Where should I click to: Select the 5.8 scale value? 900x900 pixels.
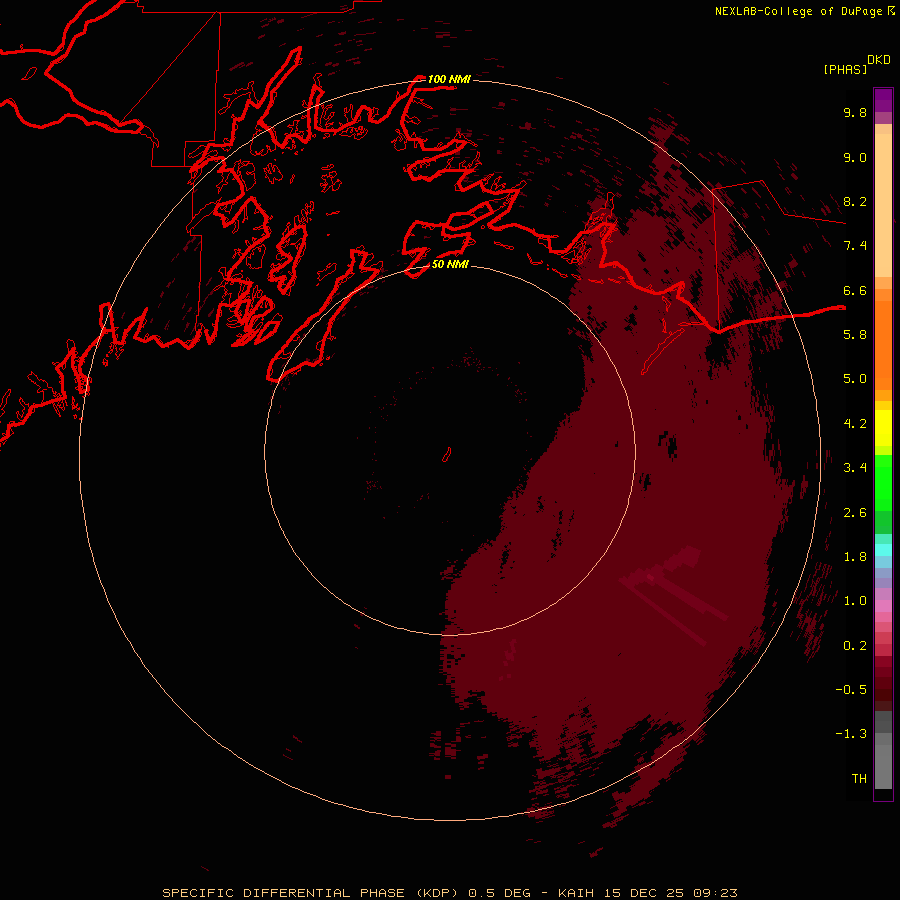tap(855, 335)
